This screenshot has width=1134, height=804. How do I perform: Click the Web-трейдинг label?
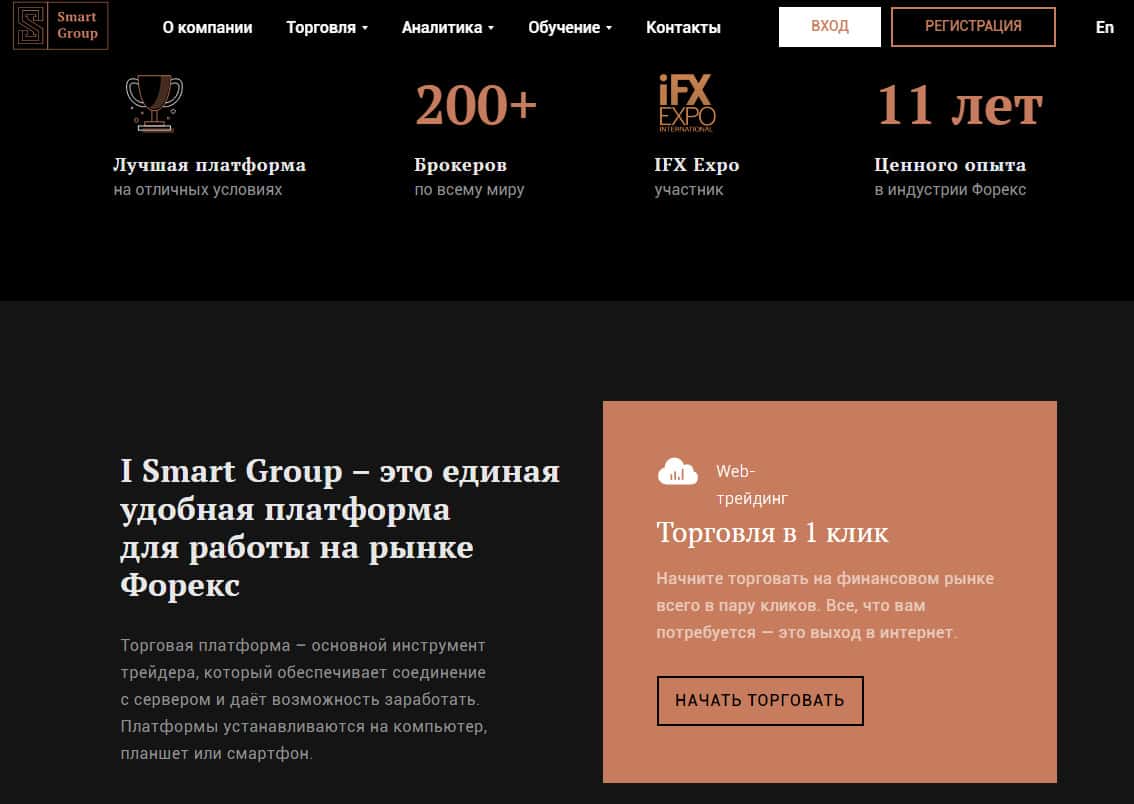point(752,484)
